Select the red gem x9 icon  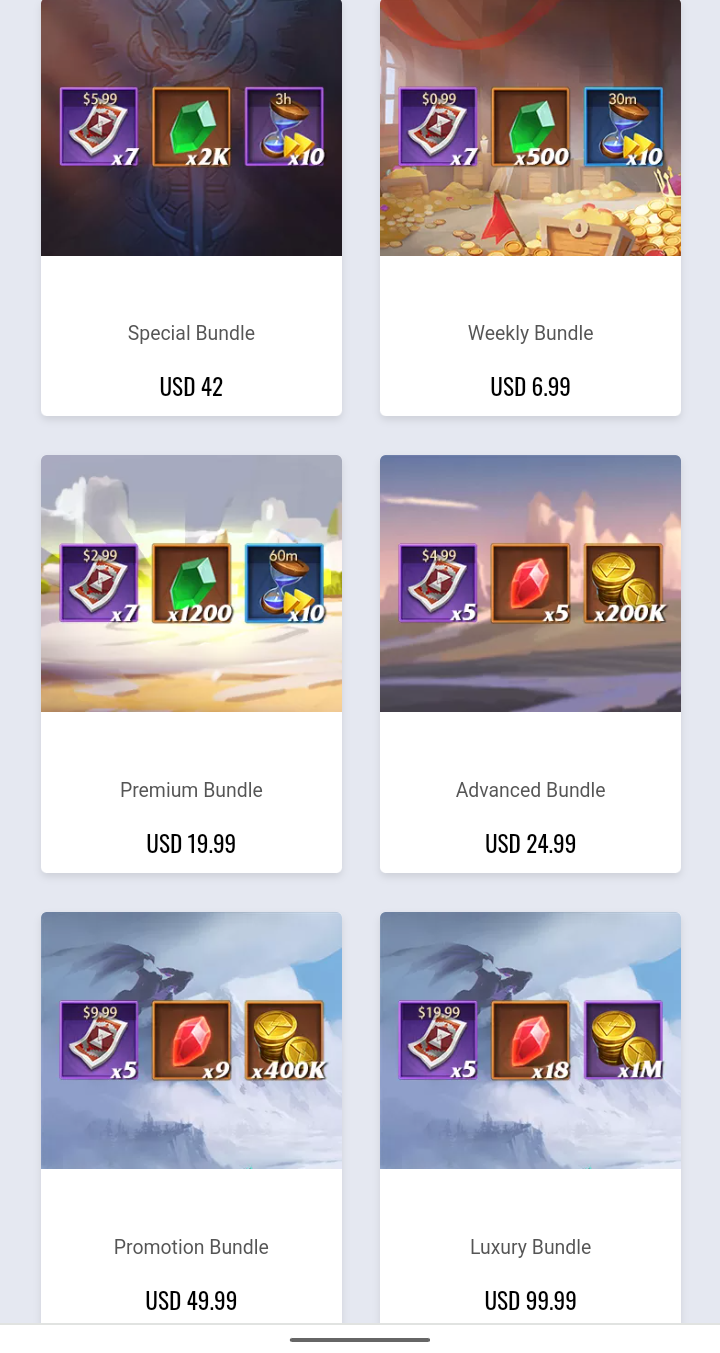click(x=191, y=1040)
